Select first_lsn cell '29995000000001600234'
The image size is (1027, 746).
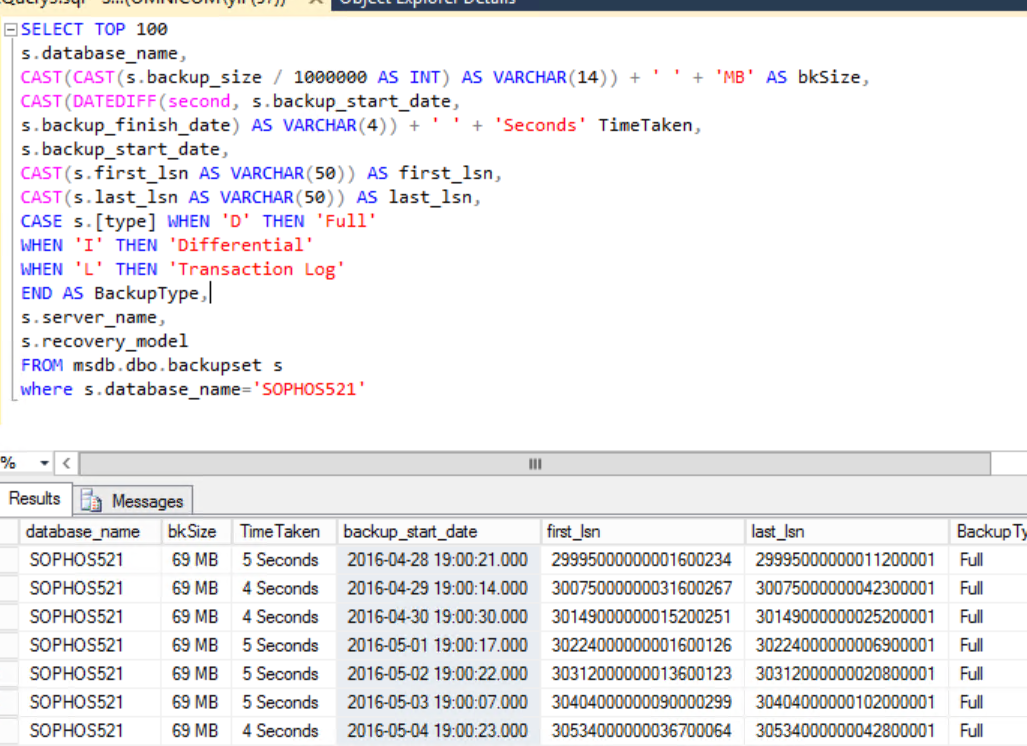[643, 560]
